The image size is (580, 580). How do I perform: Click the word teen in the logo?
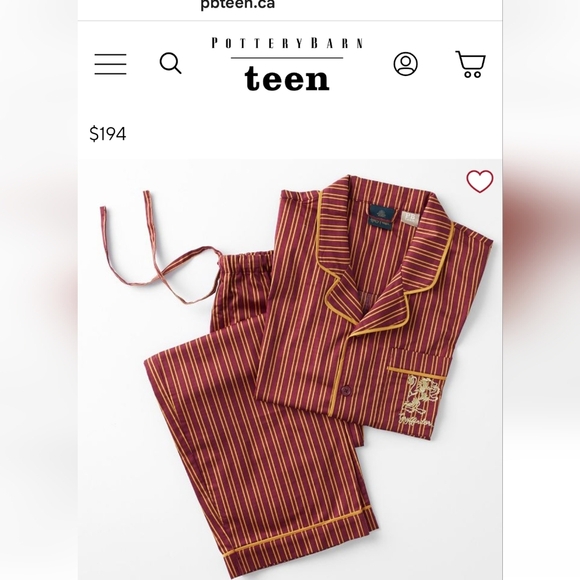click(x=287, y=78)
